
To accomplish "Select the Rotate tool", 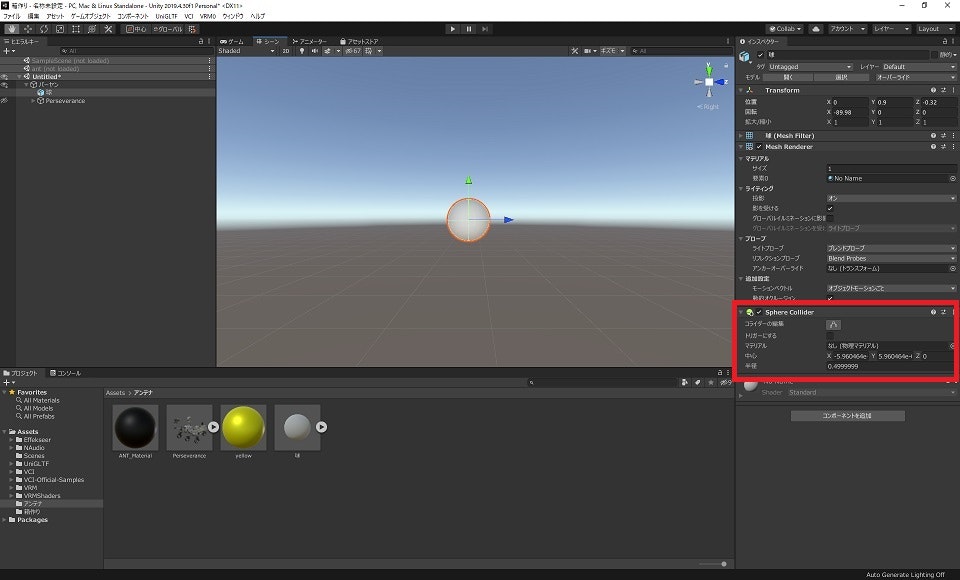I will click(44, 29).
